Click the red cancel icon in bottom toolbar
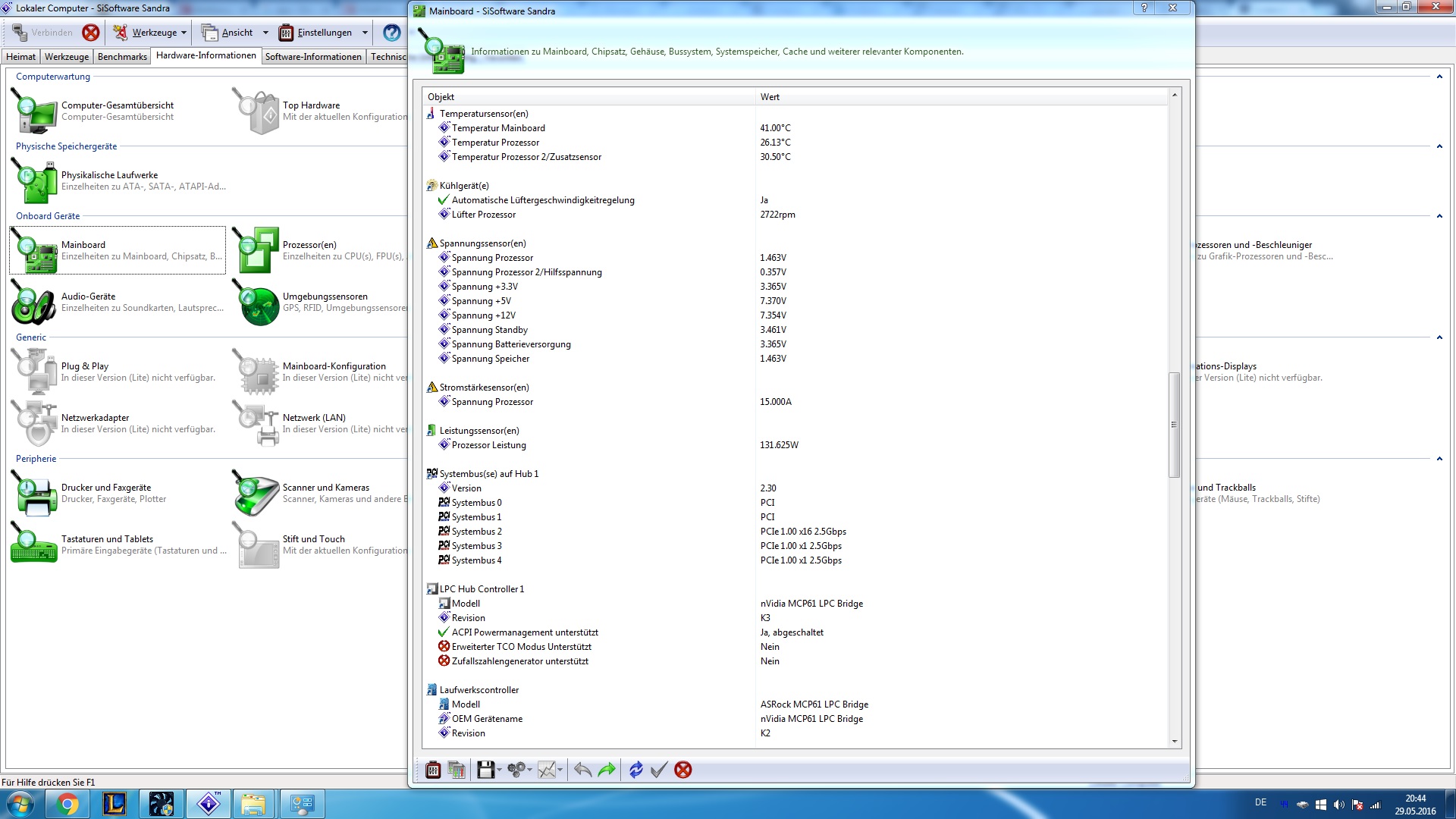The width and height of the screenshot is (1456, 819). tap(682, 770)
